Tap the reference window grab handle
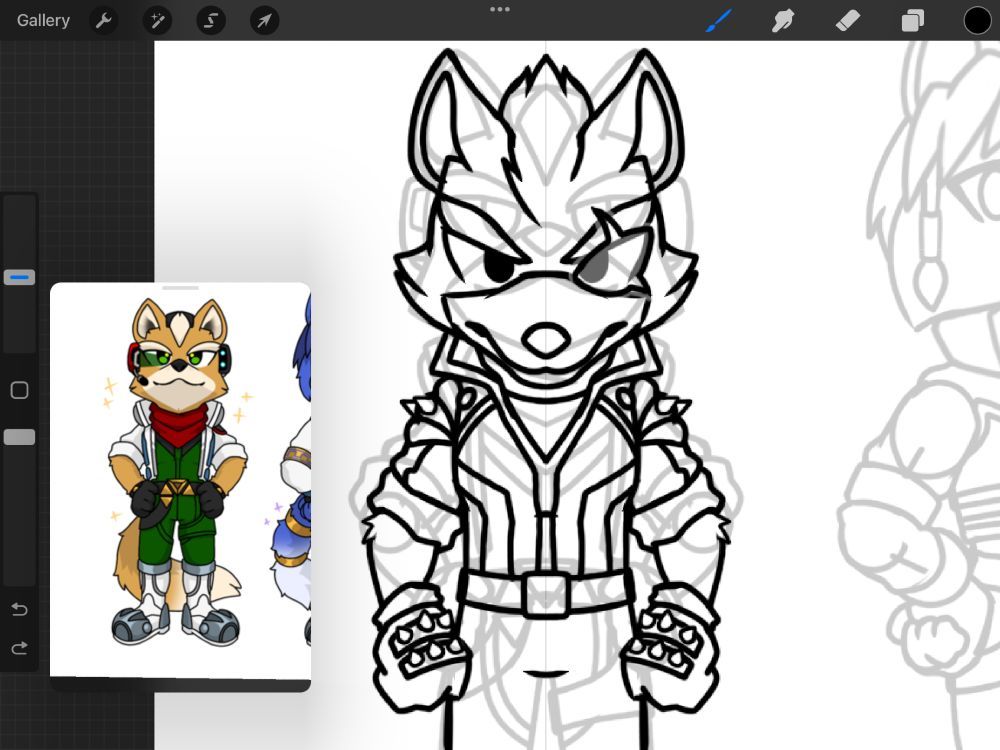 click(180, 288)
